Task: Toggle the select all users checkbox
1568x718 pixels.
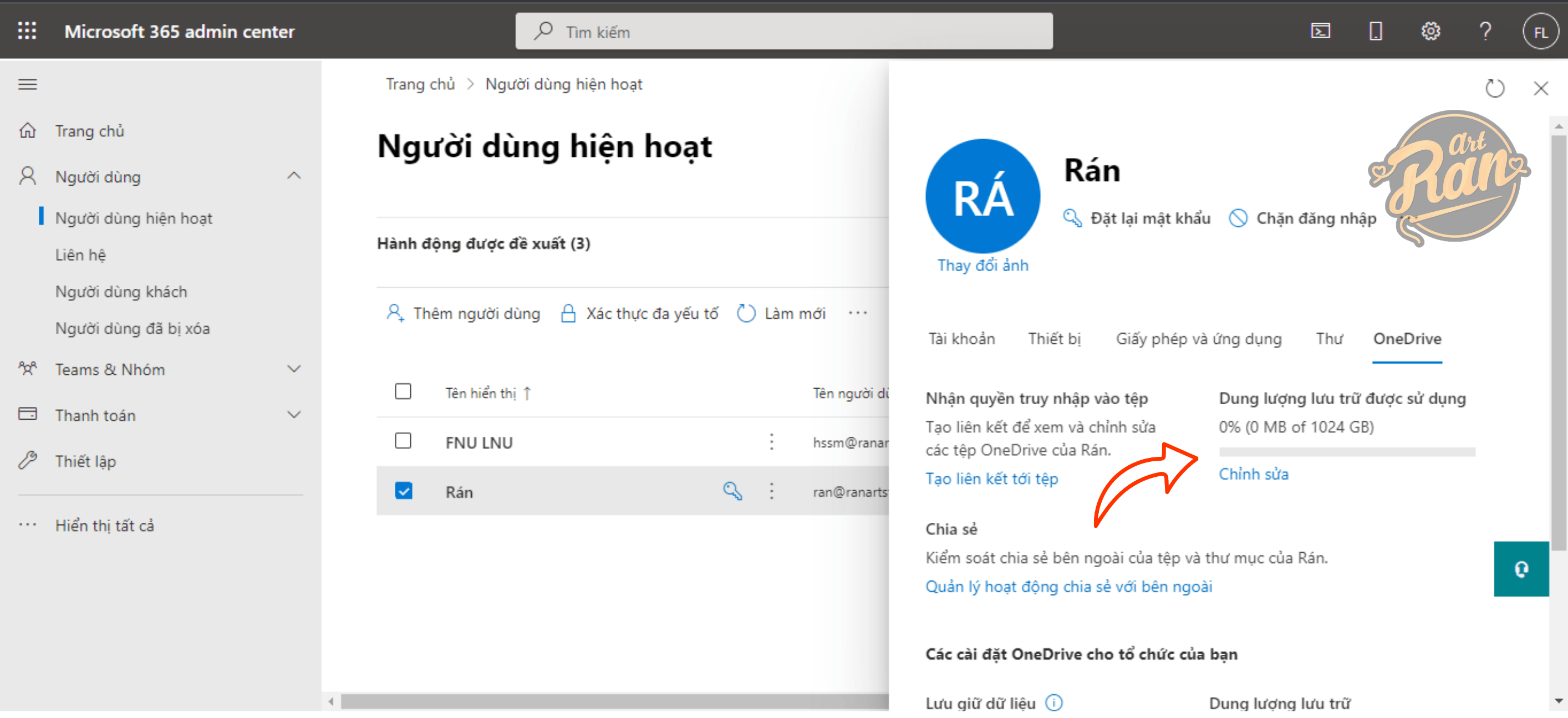Action: tap(403, 391)
